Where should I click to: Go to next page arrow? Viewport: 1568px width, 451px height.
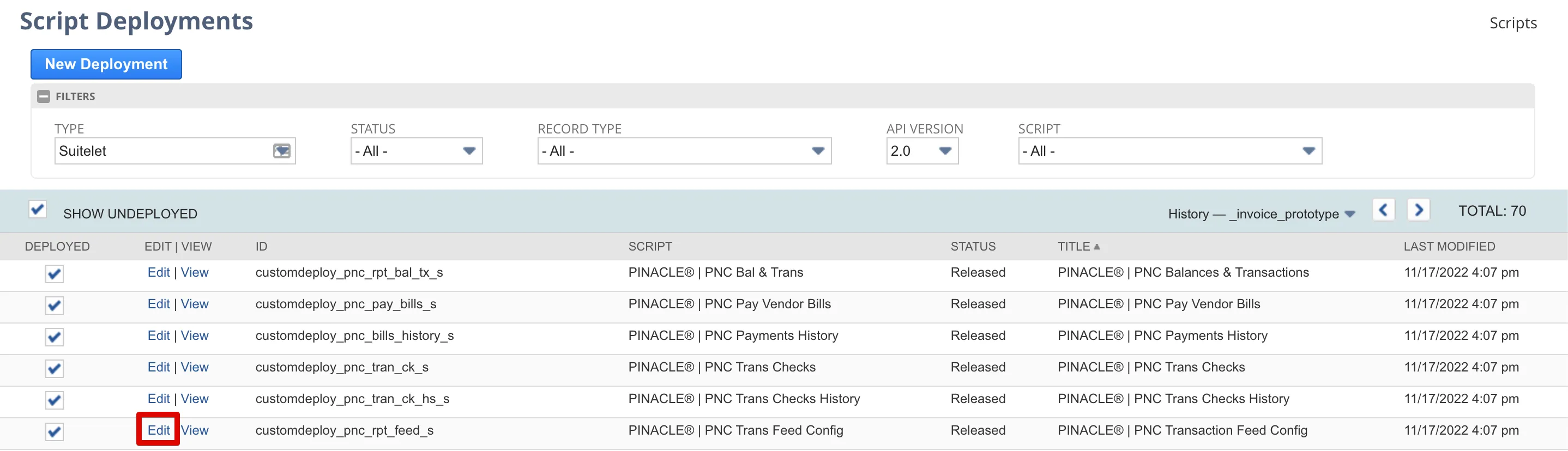tap(1418, 210)
